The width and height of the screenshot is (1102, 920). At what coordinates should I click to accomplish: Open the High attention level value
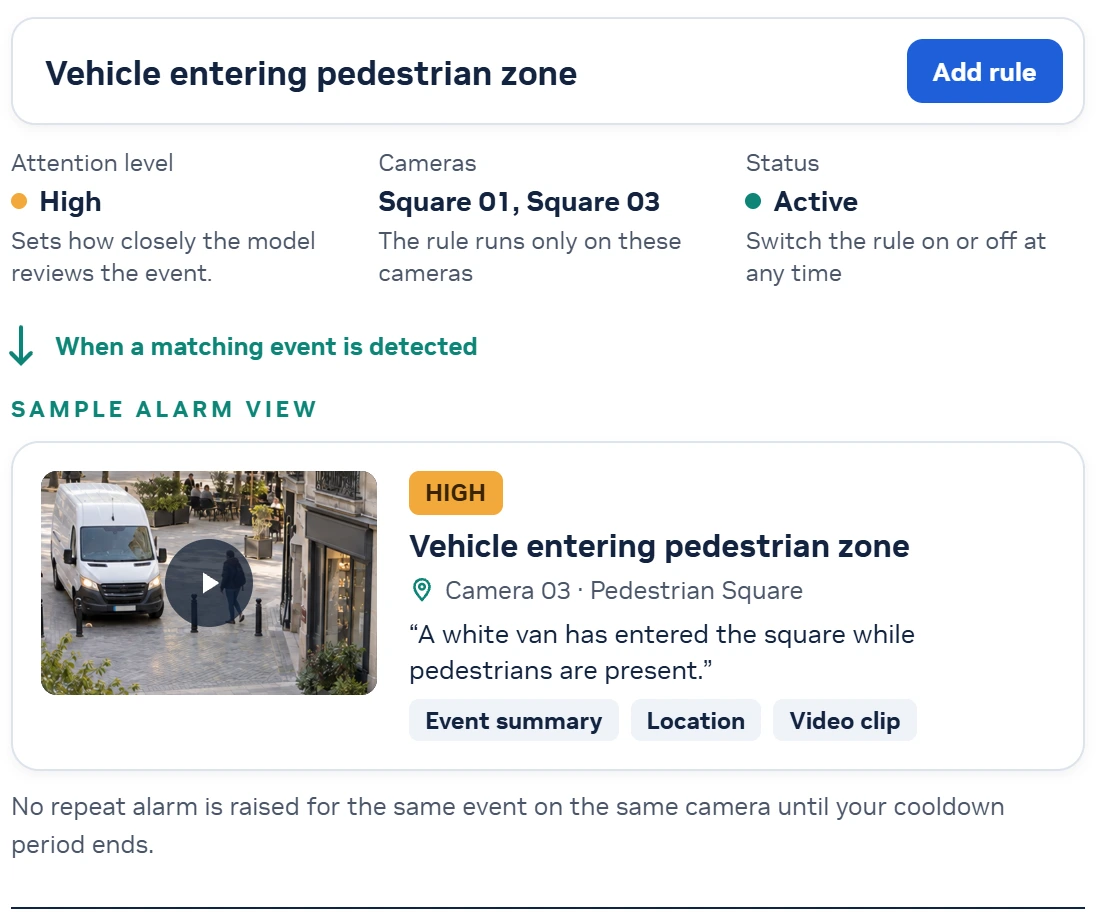coord(70,202)
